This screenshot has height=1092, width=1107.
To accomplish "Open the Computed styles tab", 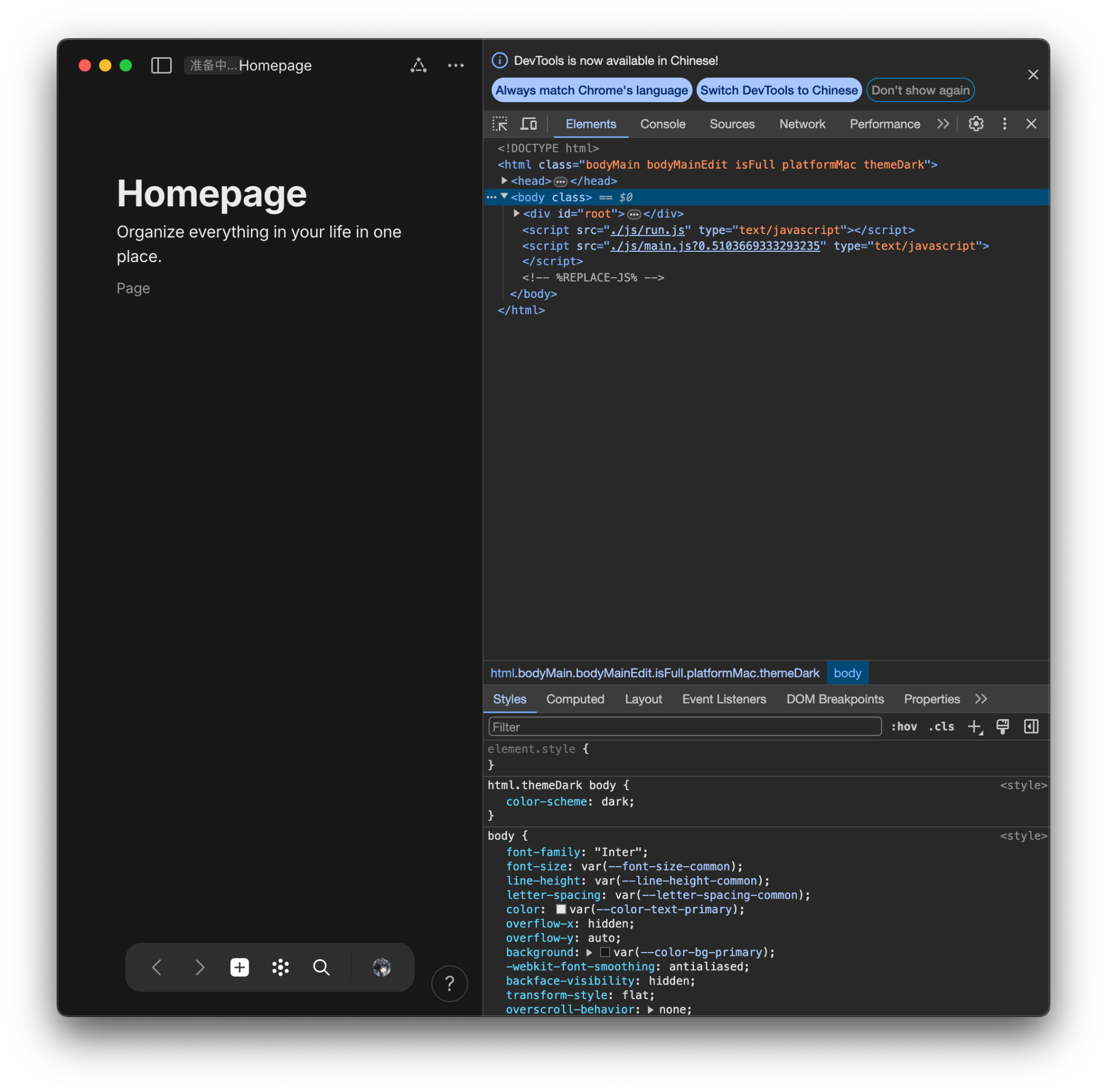I will (x=575, y=699).
